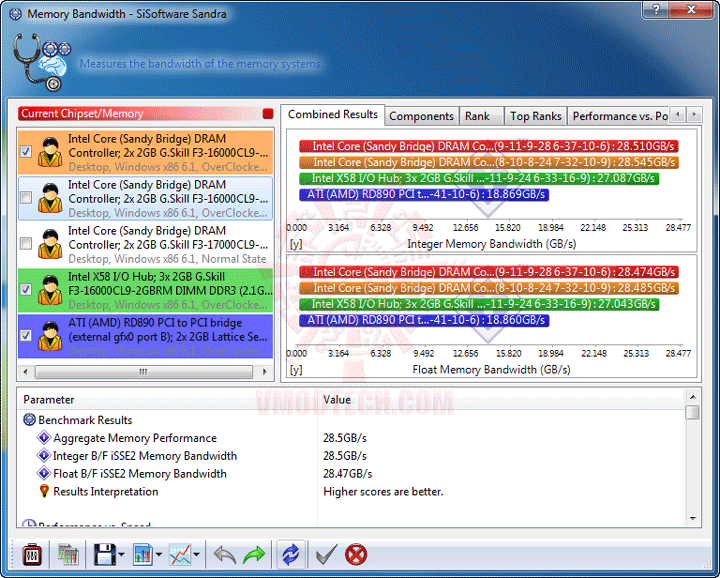Click the green forward arrow icon
720x578 pixels.
(x=254, y=555)
